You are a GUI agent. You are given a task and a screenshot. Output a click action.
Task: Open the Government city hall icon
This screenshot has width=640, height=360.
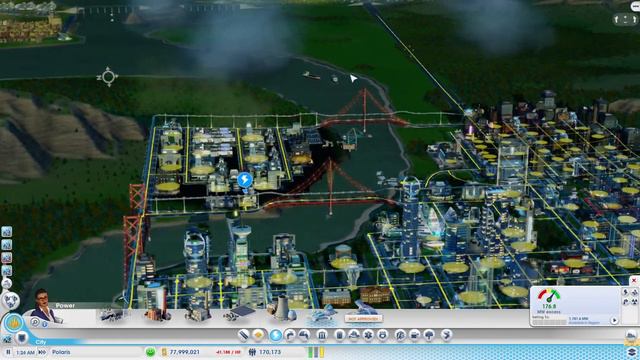point(322,336)
